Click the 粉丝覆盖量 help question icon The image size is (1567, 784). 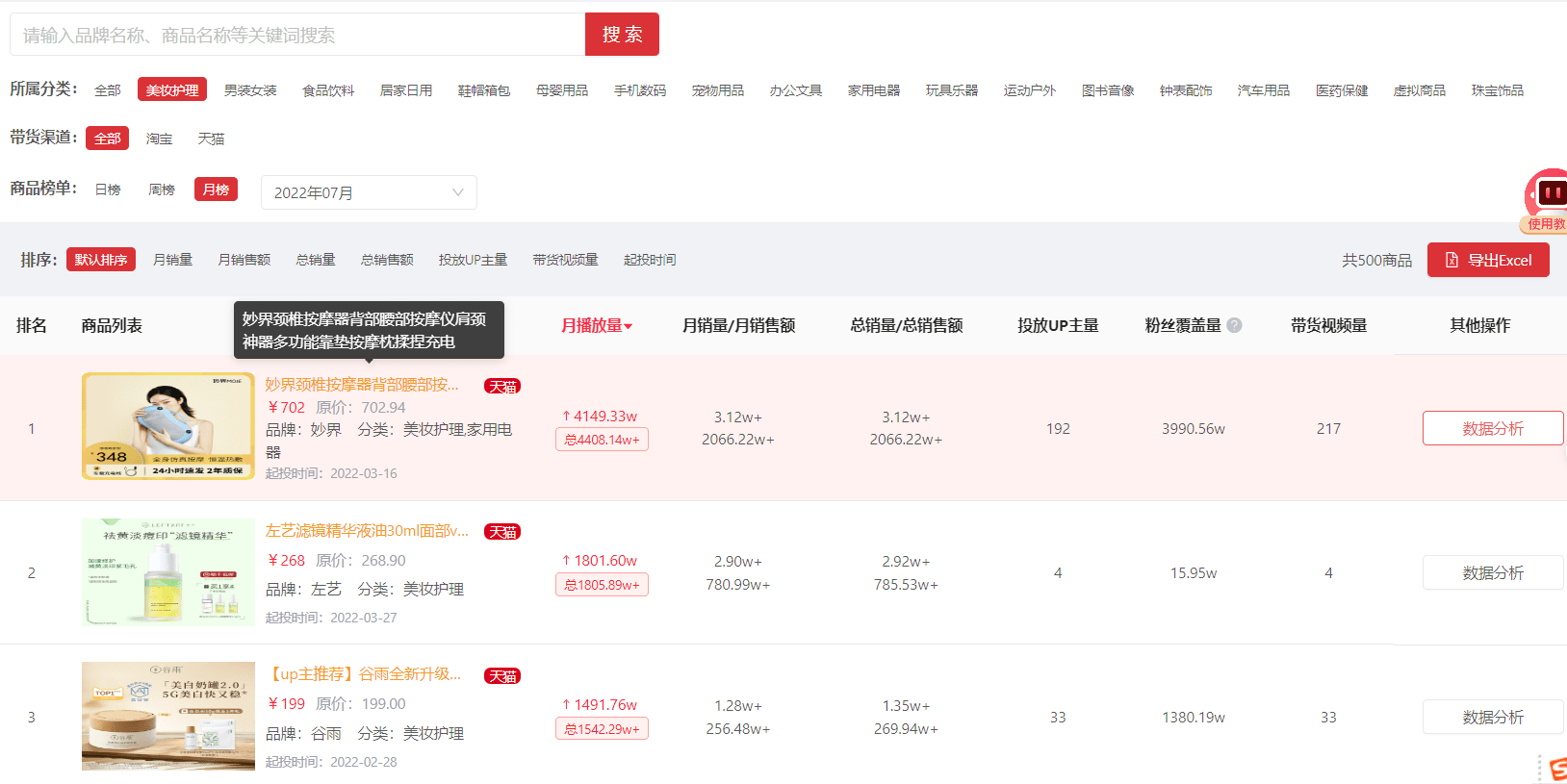coord(1235,325)
